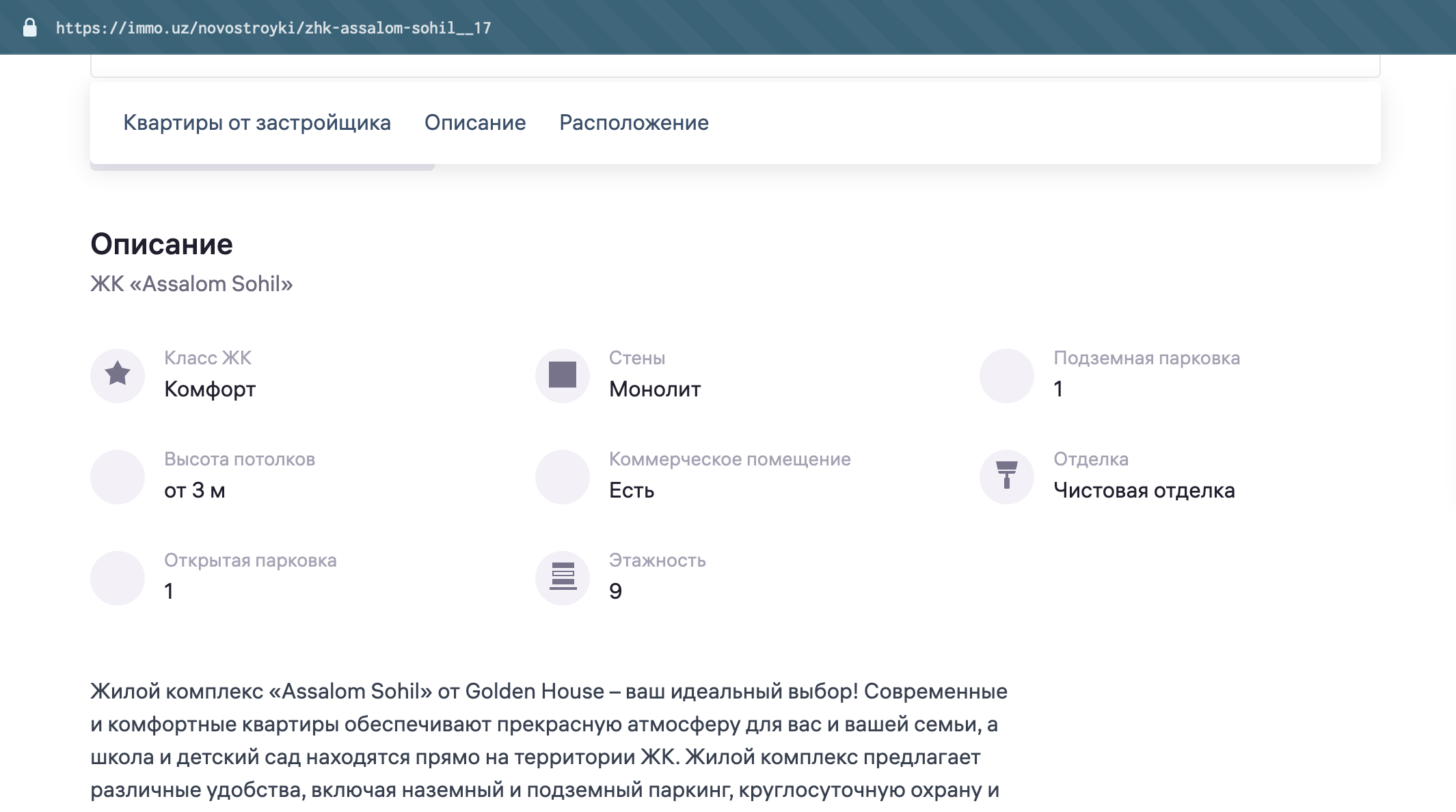Click the Описание section heading

click(x=161, y=244)
